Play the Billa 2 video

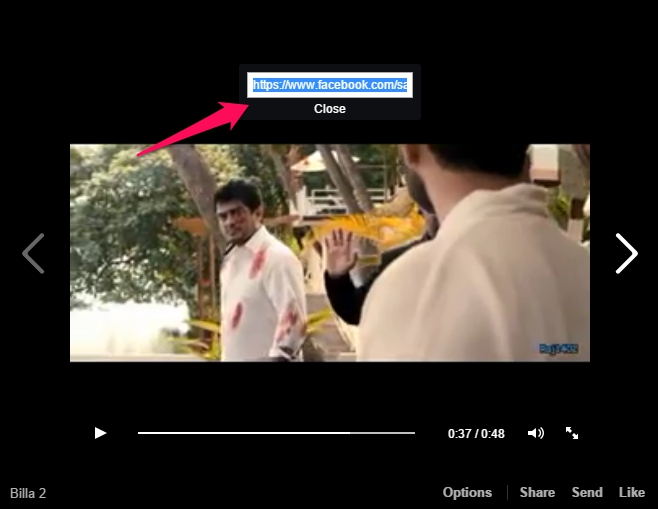tap(100, 433)
